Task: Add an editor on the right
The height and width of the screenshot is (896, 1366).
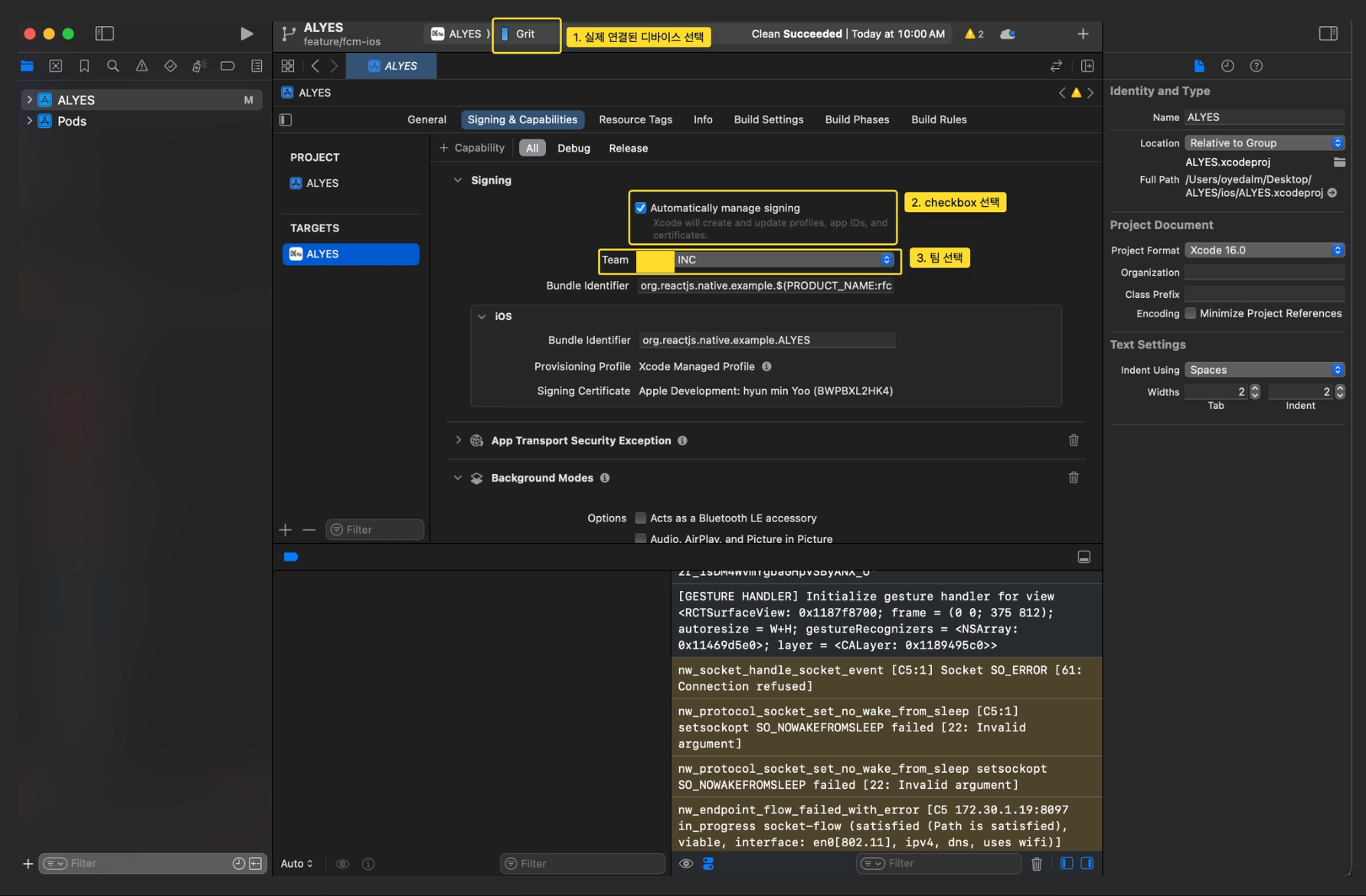Action: (1087, 66)
